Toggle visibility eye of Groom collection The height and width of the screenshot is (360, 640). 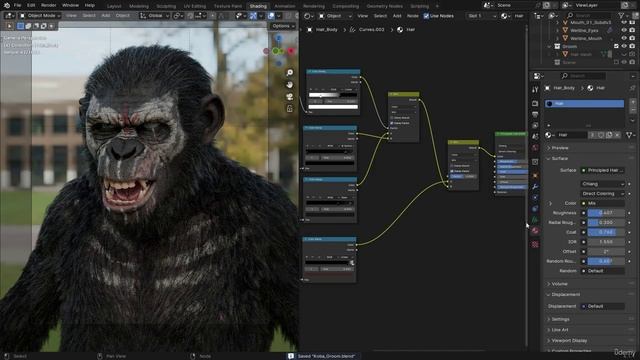point(624,46)
